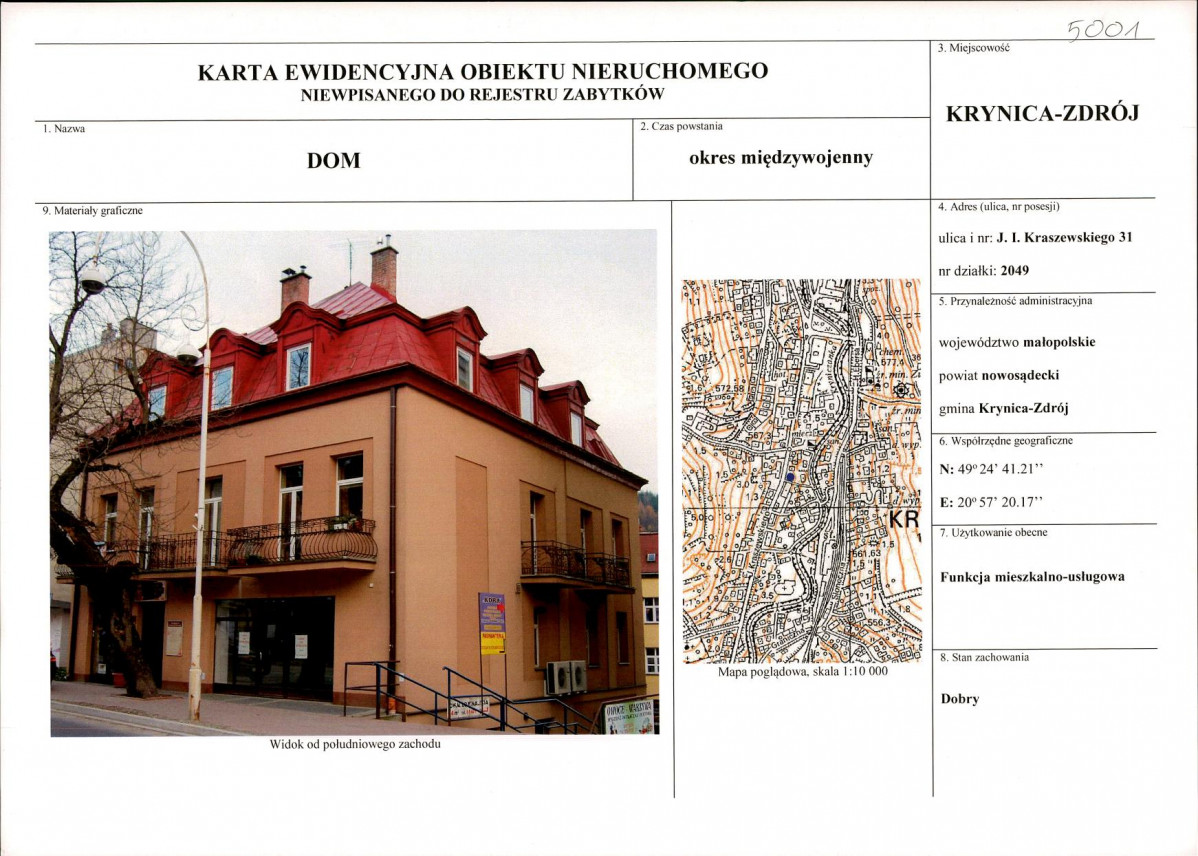The width and height of the screenshot is (1198, 856).
Task: Click the blue location dot on the map
Action: [790, 476]
